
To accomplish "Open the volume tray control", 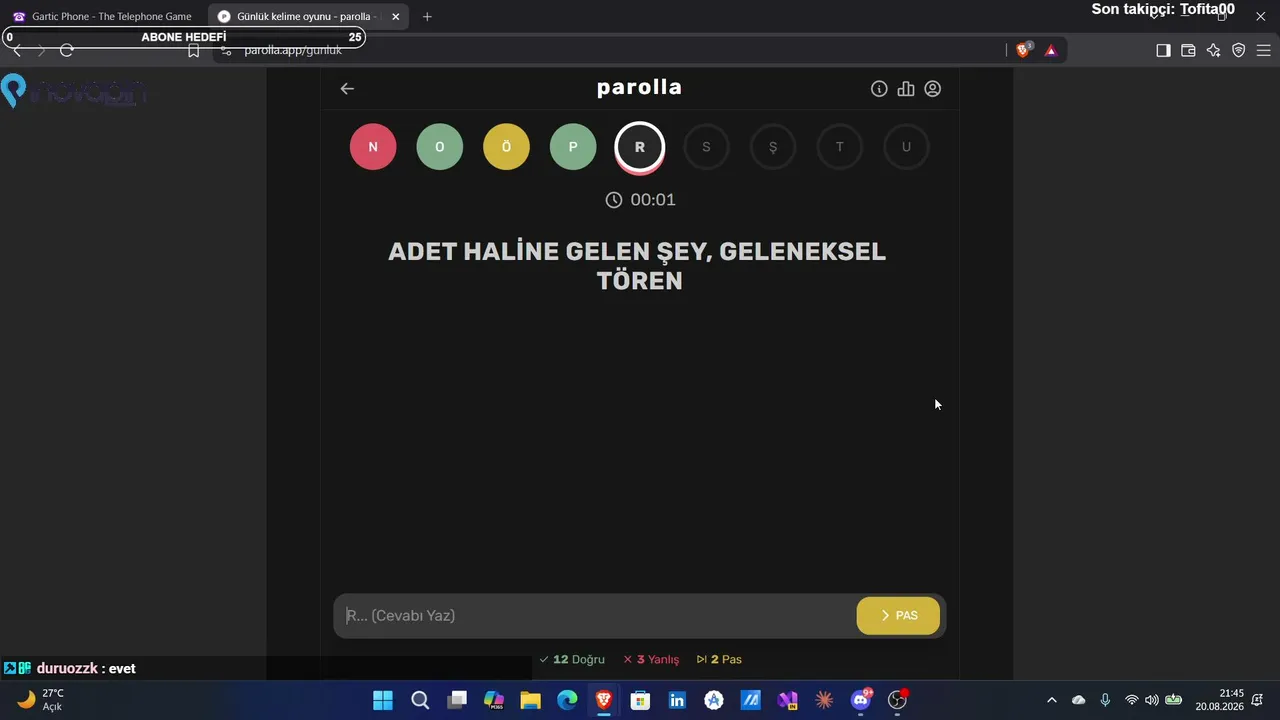I will (1152, 700).
